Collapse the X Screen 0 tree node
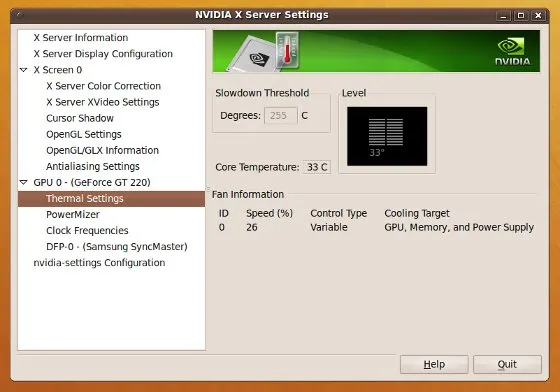The width and height of the screenshot is (560, 392). point(24,70)
